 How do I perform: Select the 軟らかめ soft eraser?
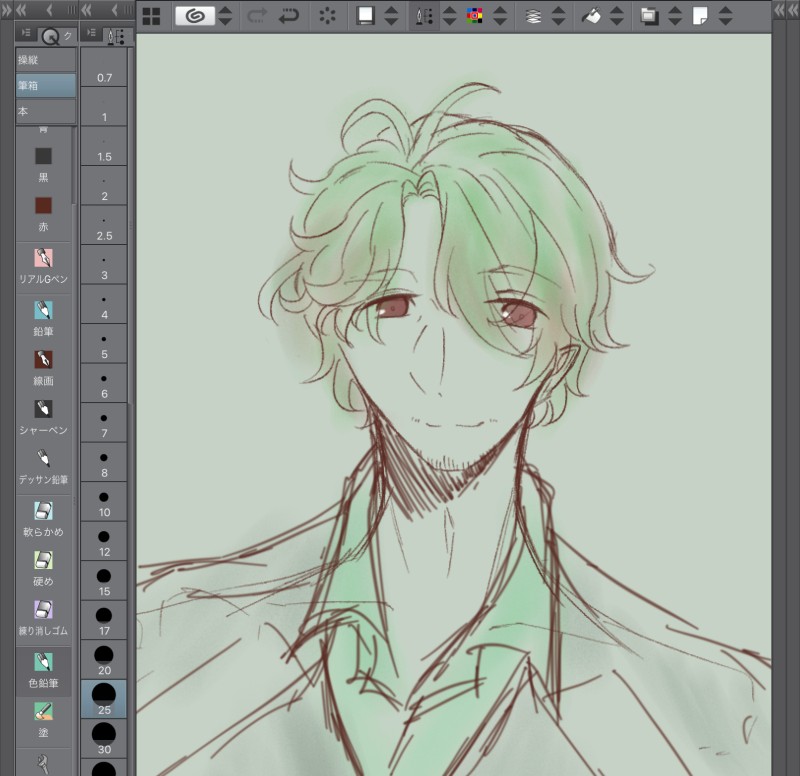(x=43, y=519)
